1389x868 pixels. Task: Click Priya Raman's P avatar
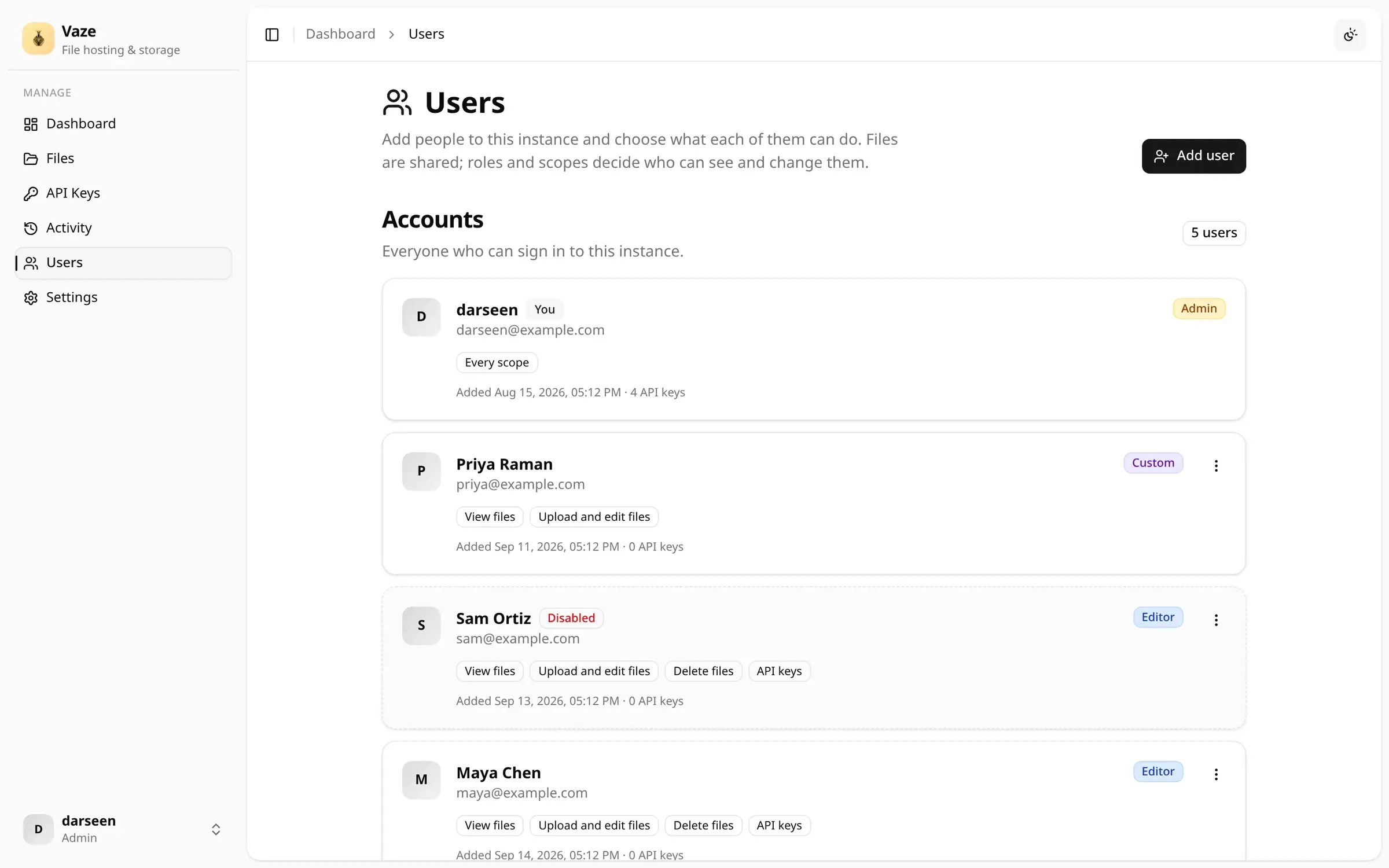421,471
